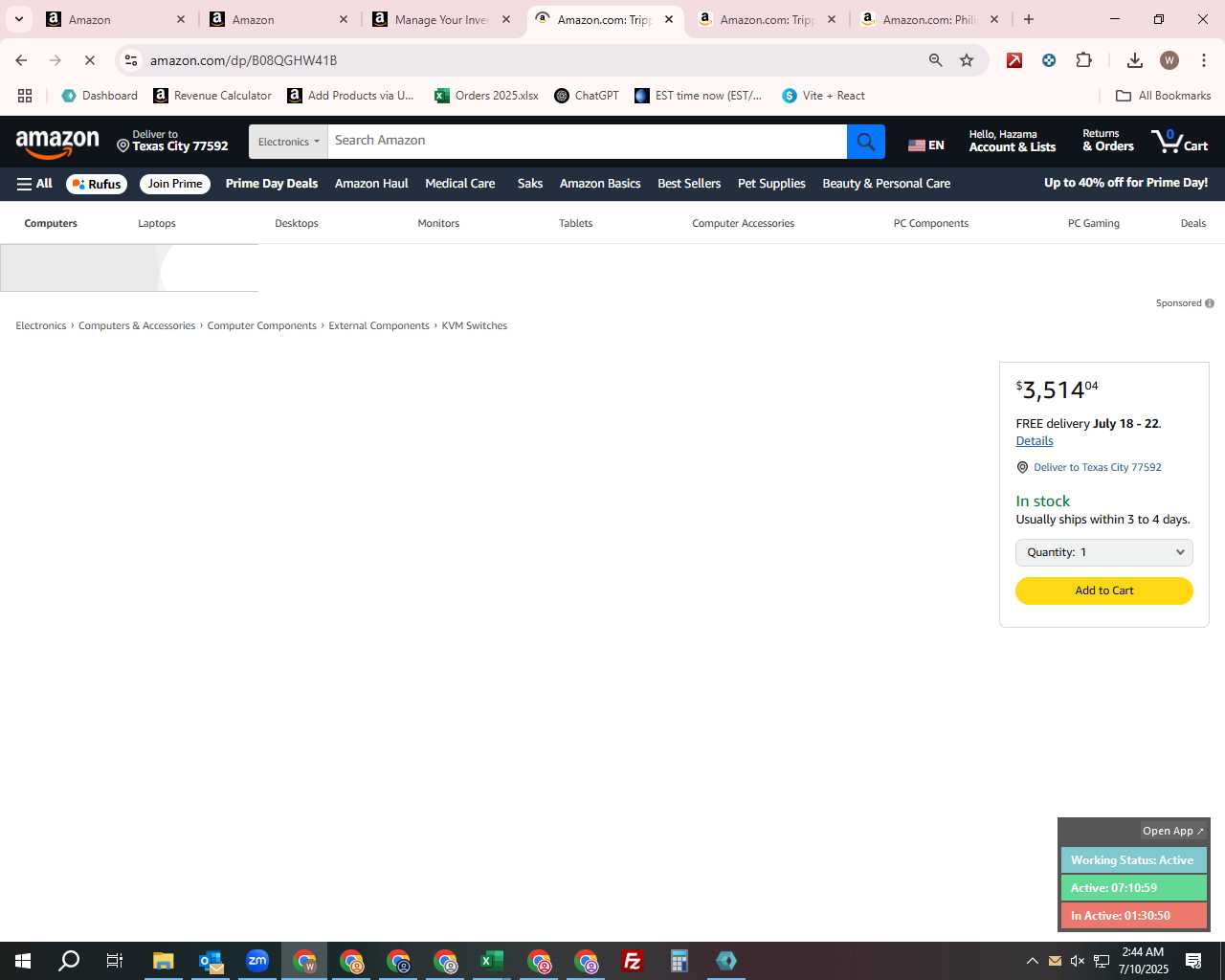Close the Manage Your Inventory tab
Screen dimensions: 1225x980
pos(506,19)
